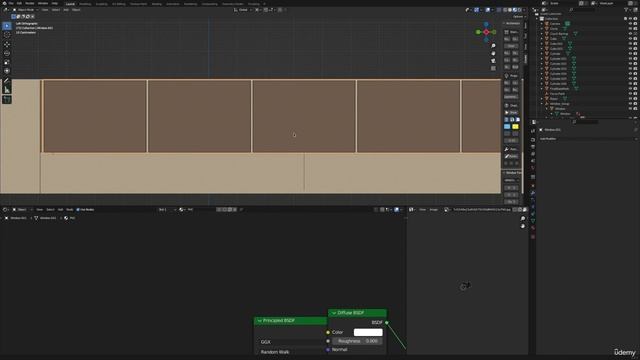
Task: Hide the Camera object with its eye icon
Action: pos(630,24)
